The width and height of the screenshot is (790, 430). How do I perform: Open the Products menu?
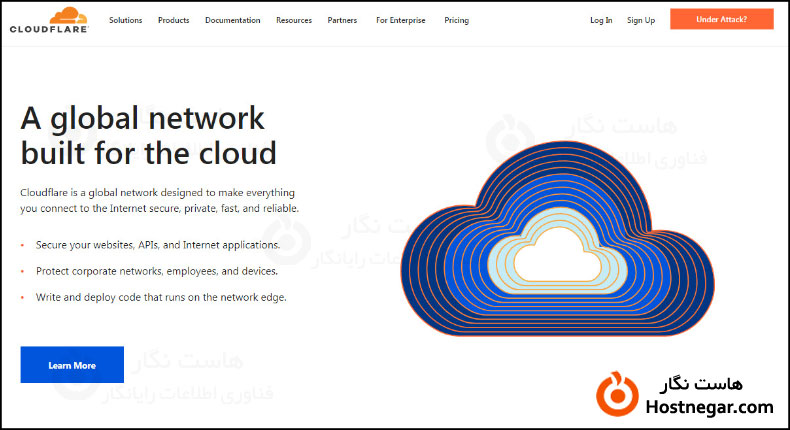point(173,20)
